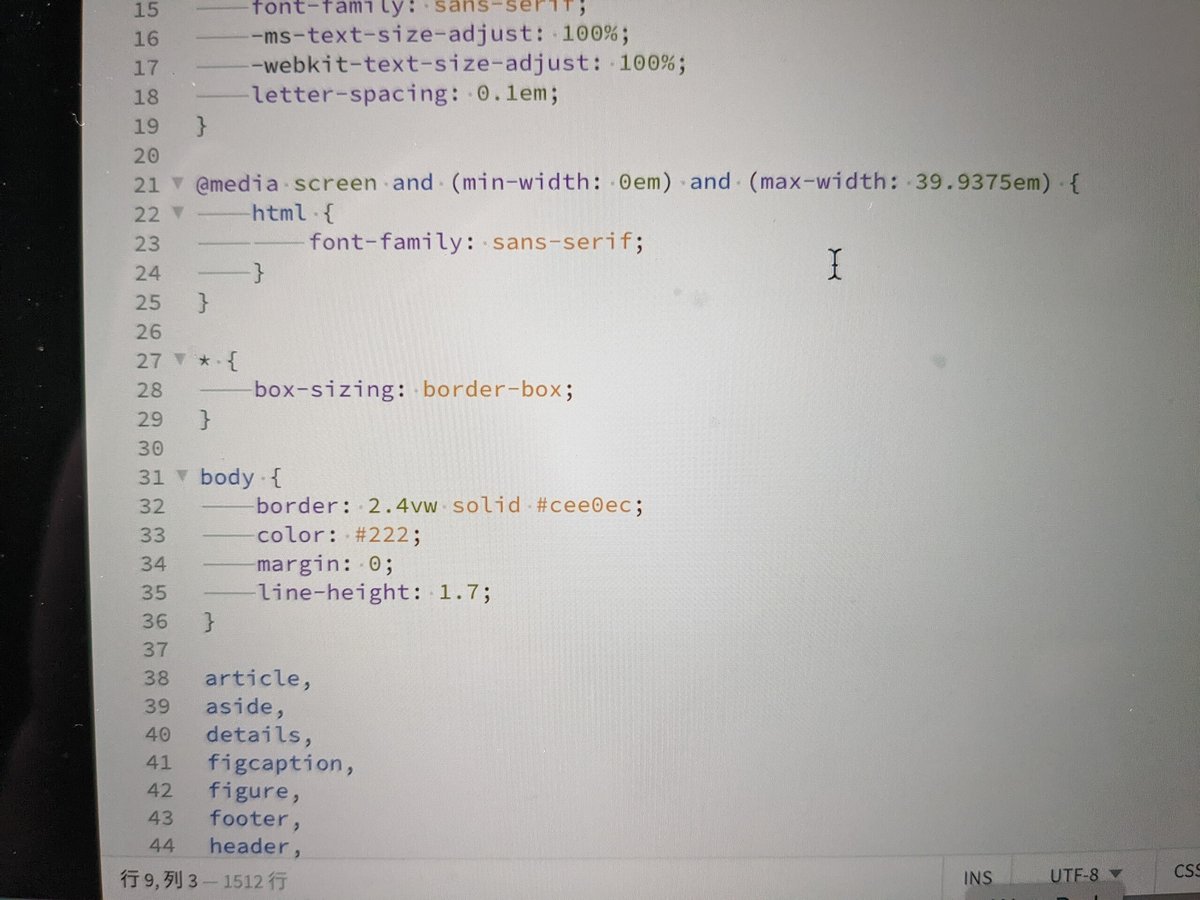Screen dimensions: 1200x900
Task: Click sans-serif value on line 23
Action: tap(562, 242)
